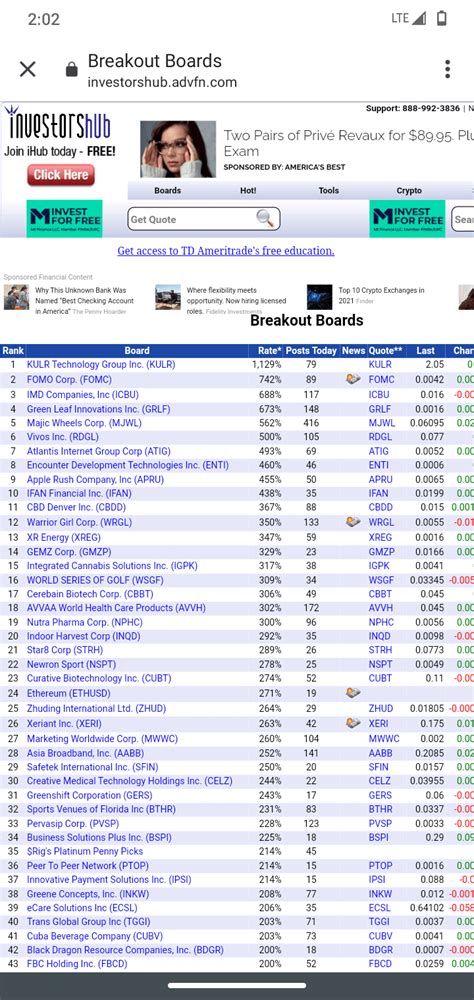
Task: Open Top 10 Crypto Exchanges article
Action: pos(381,295)
